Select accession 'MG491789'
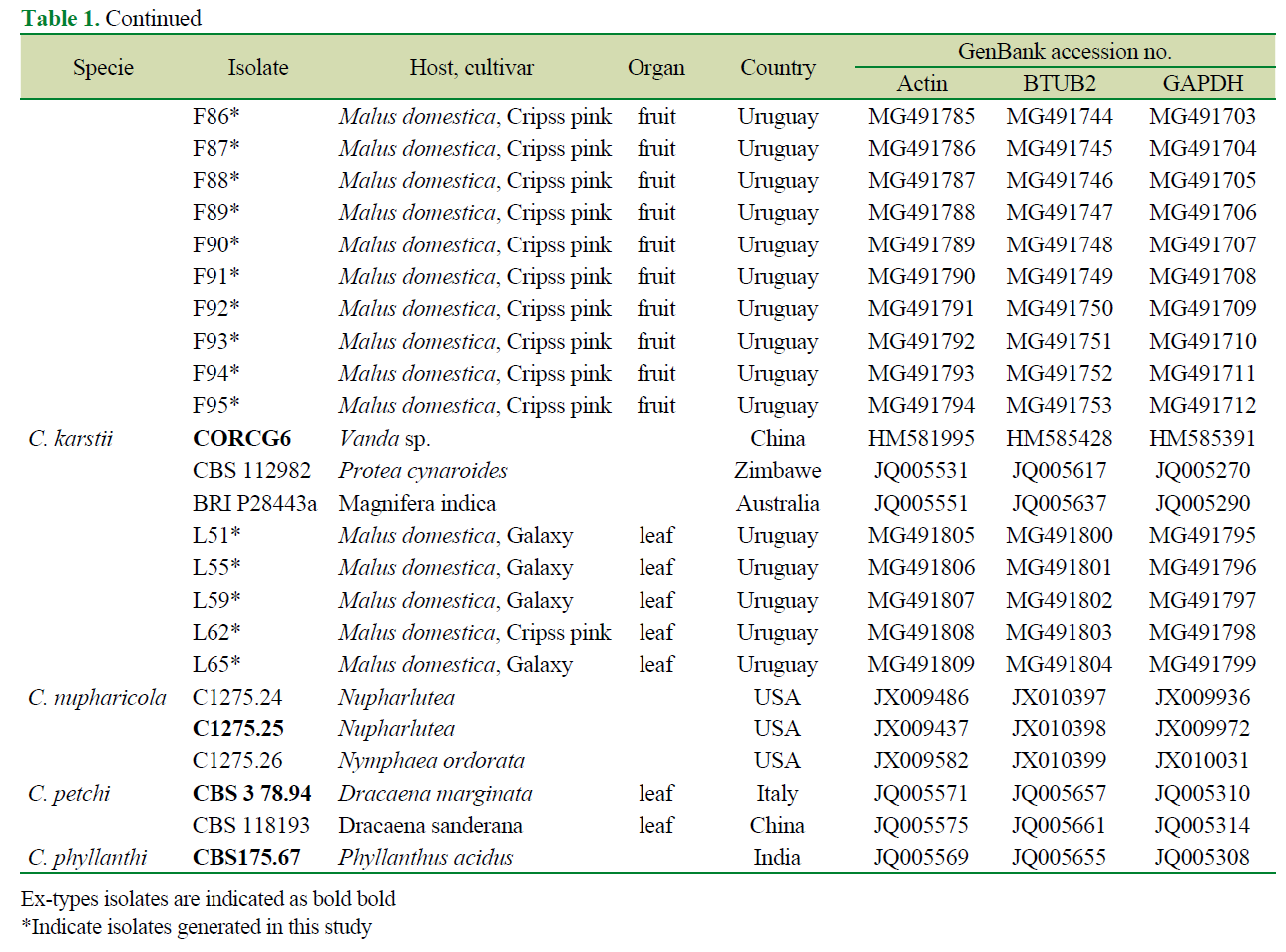Image resolution: width=1286 pixels, height=952 pixels. (x=921, y=244)
